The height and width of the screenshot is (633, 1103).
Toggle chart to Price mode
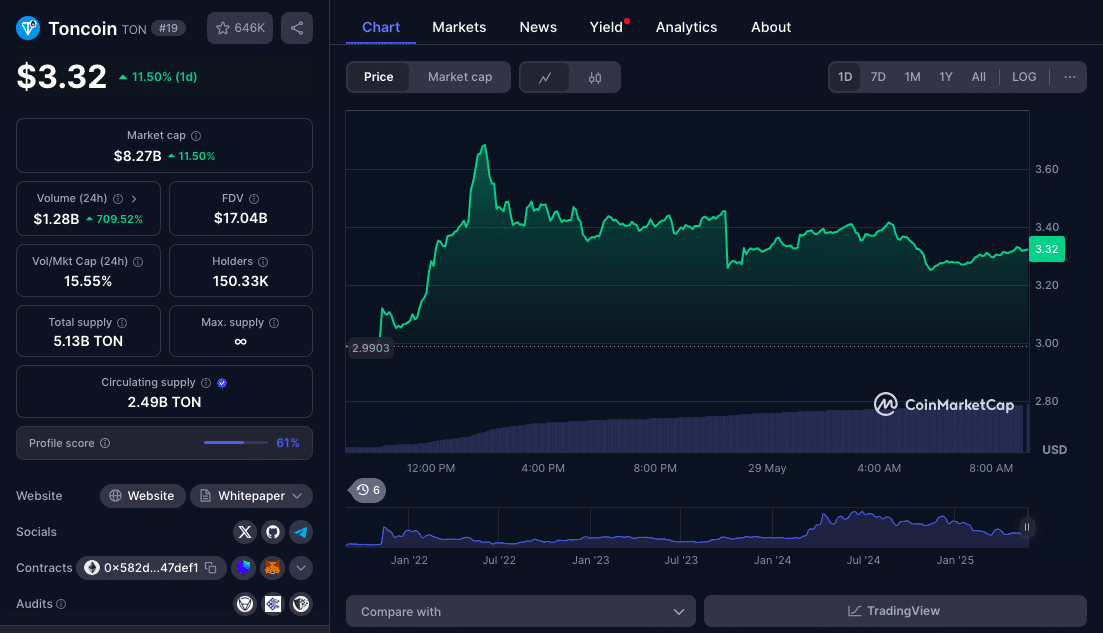pyautogui.click(x=378, y=77)
